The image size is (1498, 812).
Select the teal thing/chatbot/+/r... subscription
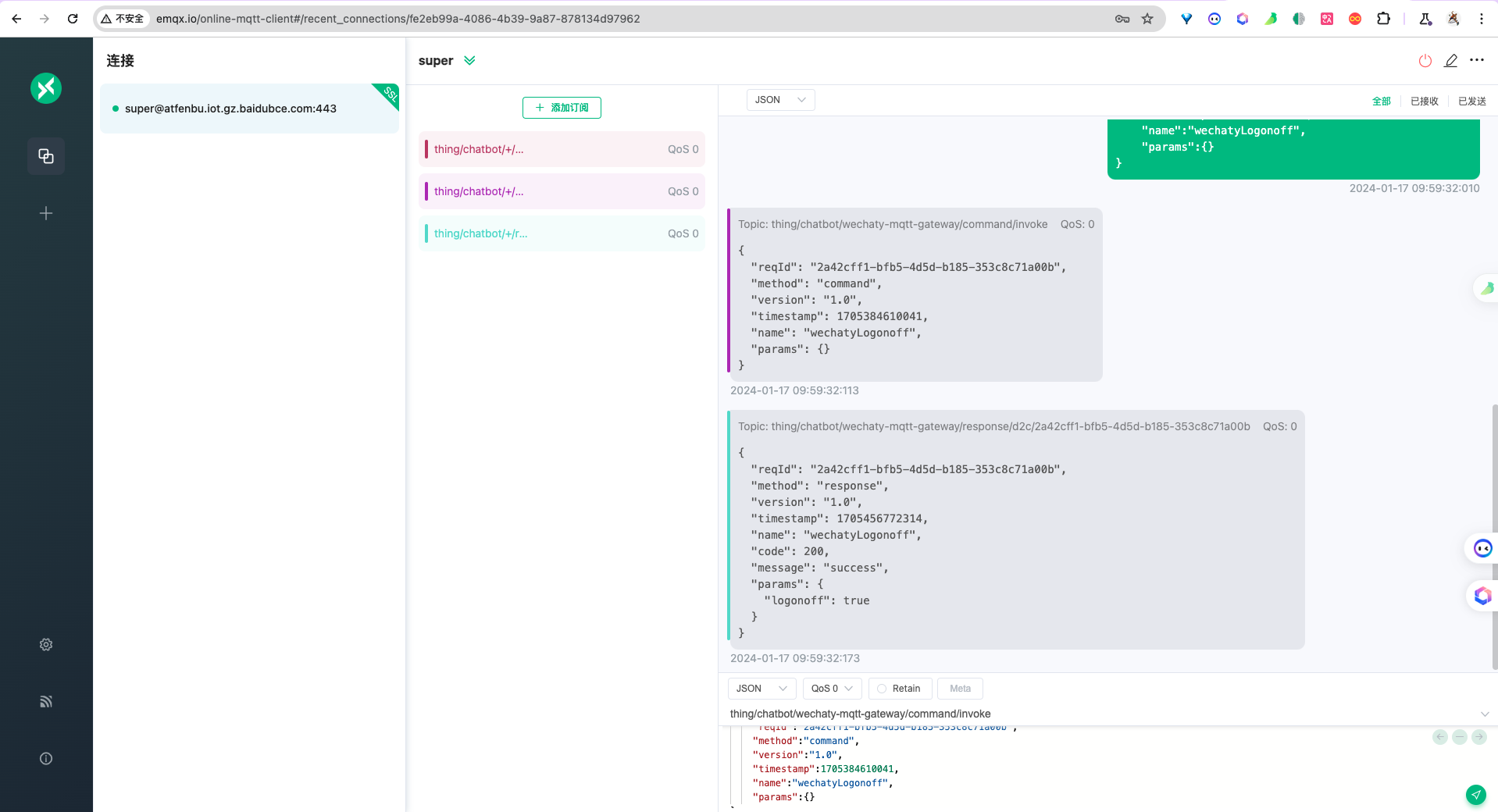562,233
